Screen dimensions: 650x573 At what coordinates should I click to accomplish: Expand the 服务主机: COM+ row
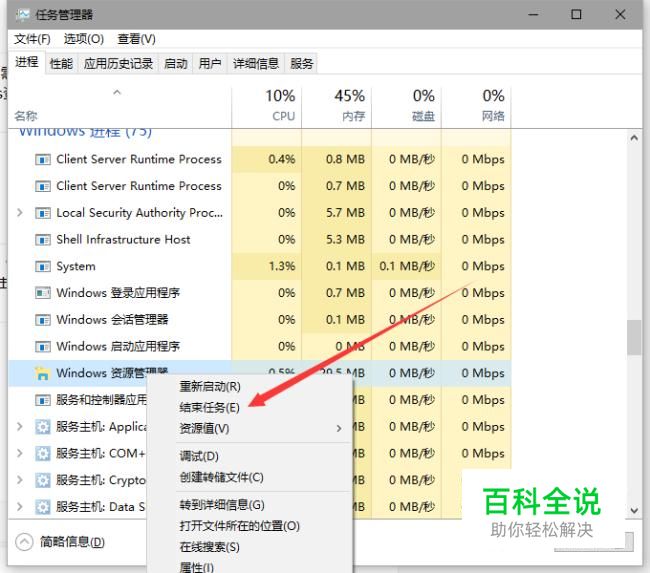pos(19,453)
